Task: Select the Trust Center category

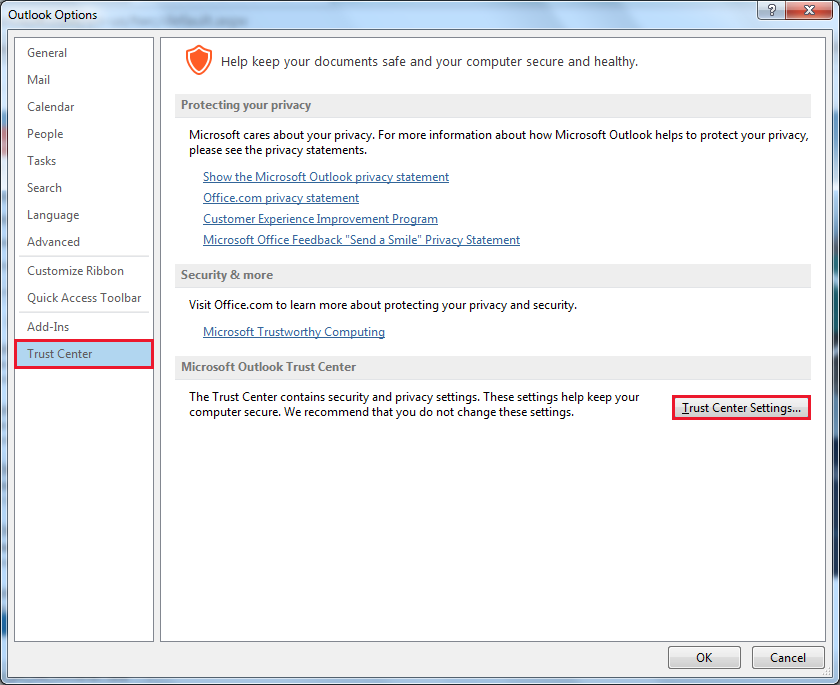Action: (x=84, y=354)
